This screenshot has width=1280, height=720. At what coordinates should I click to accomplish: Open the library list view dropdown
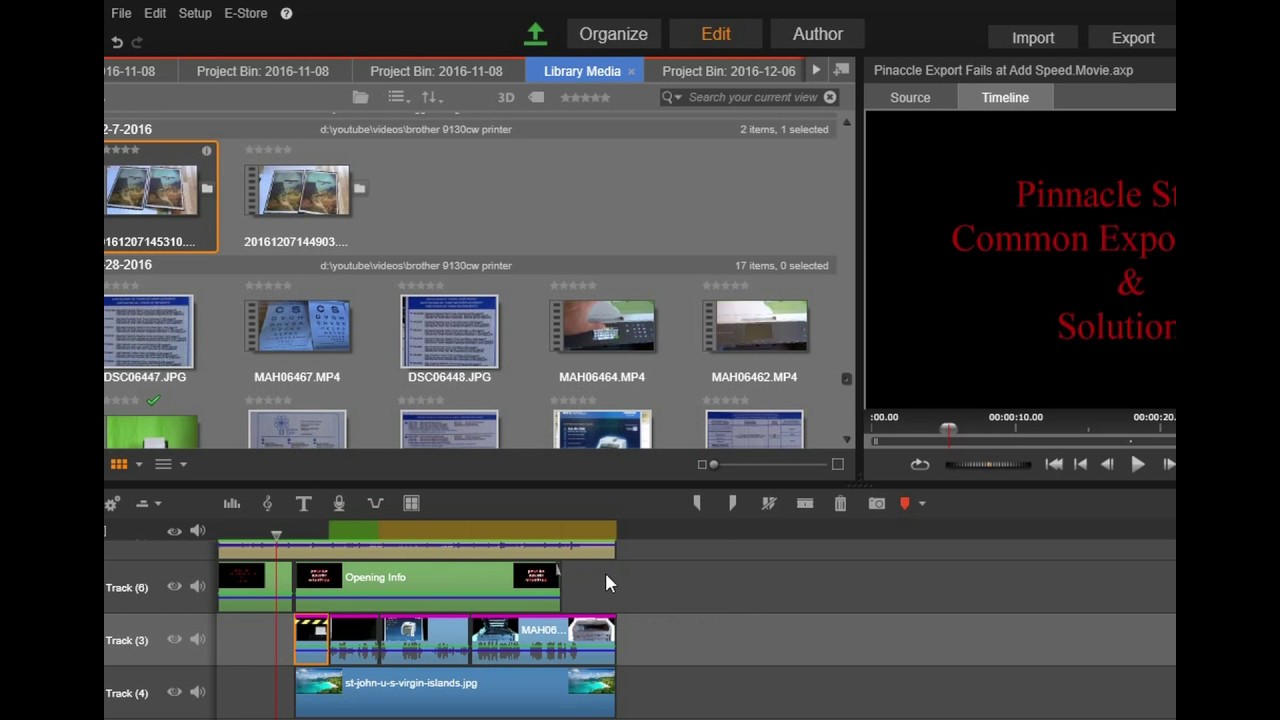point(170,464)
